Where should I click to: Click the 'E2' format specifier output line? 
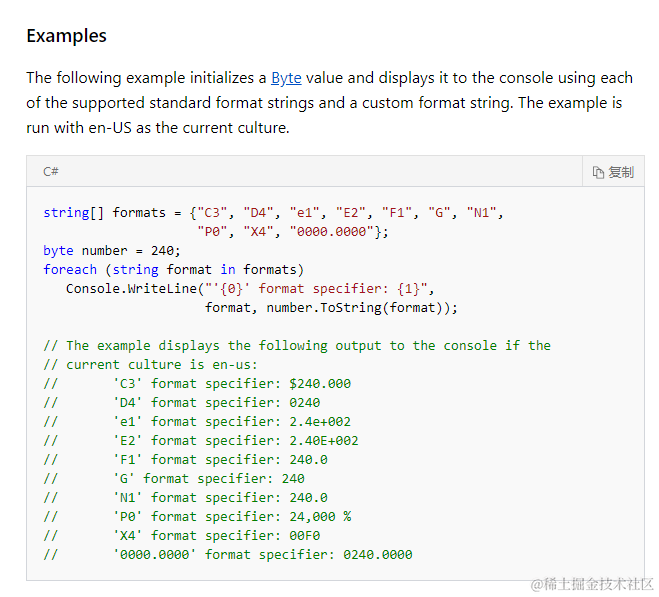[201, 441]
